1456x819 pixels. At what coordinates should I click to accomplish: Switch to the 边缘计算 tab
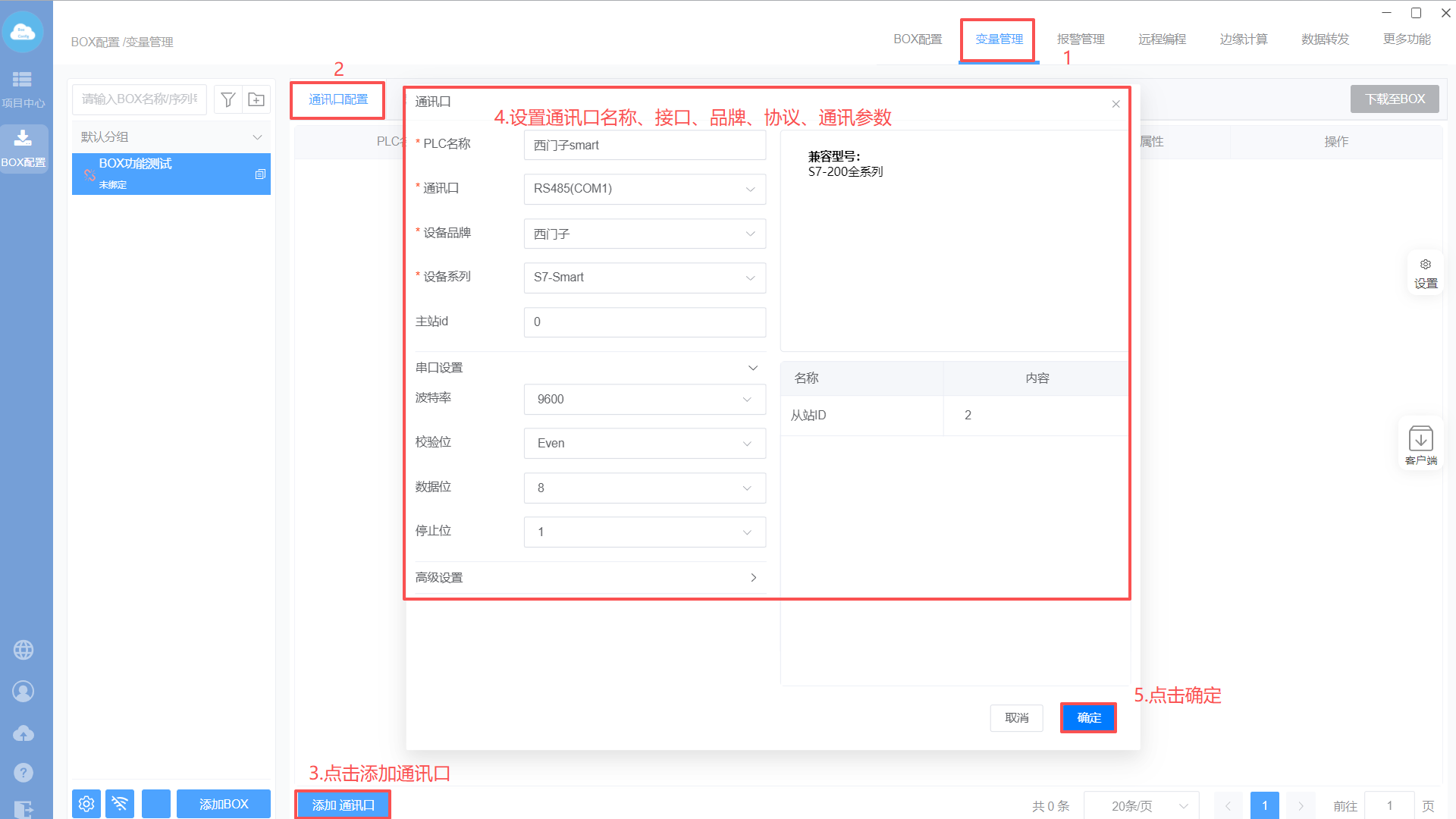click(1244, 39)
